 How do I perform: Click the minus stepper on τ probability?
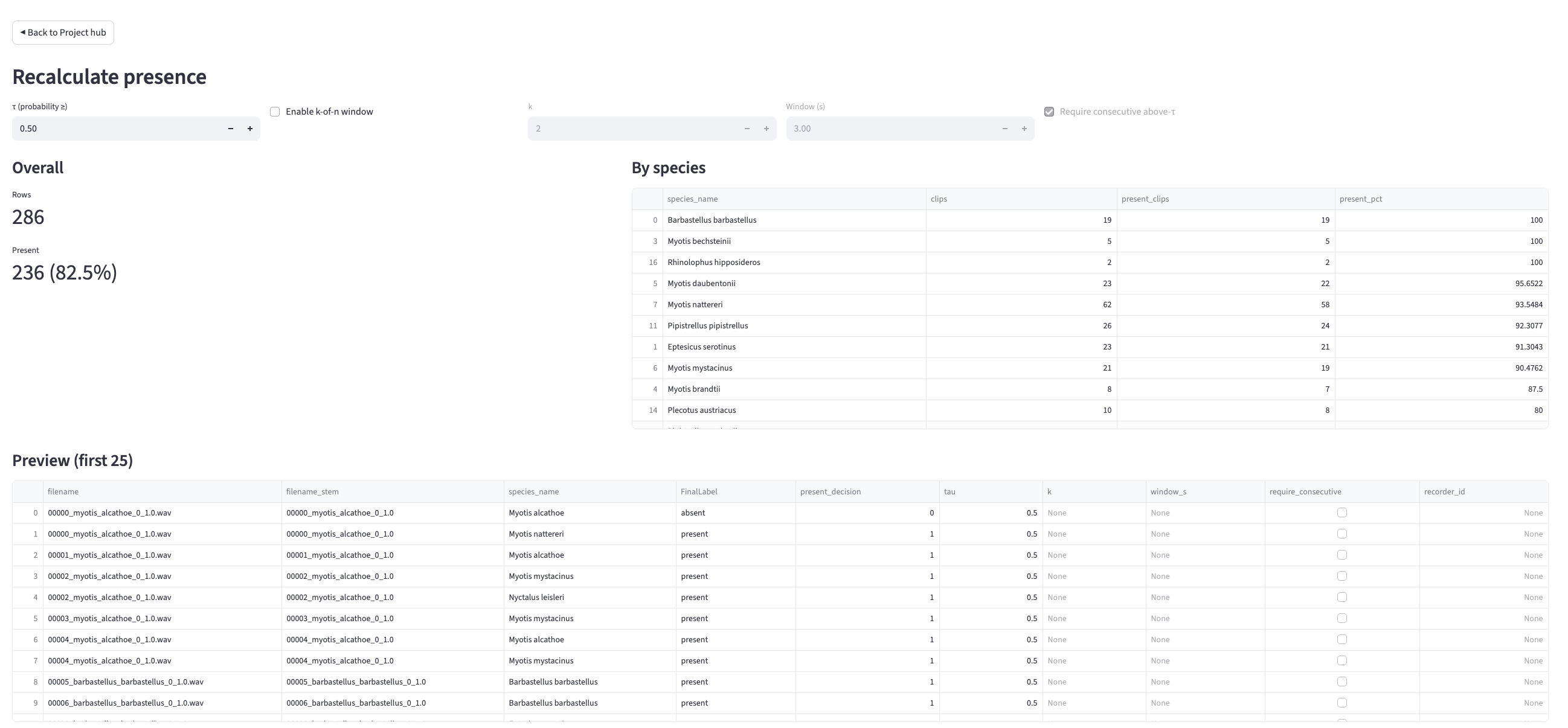231,129
